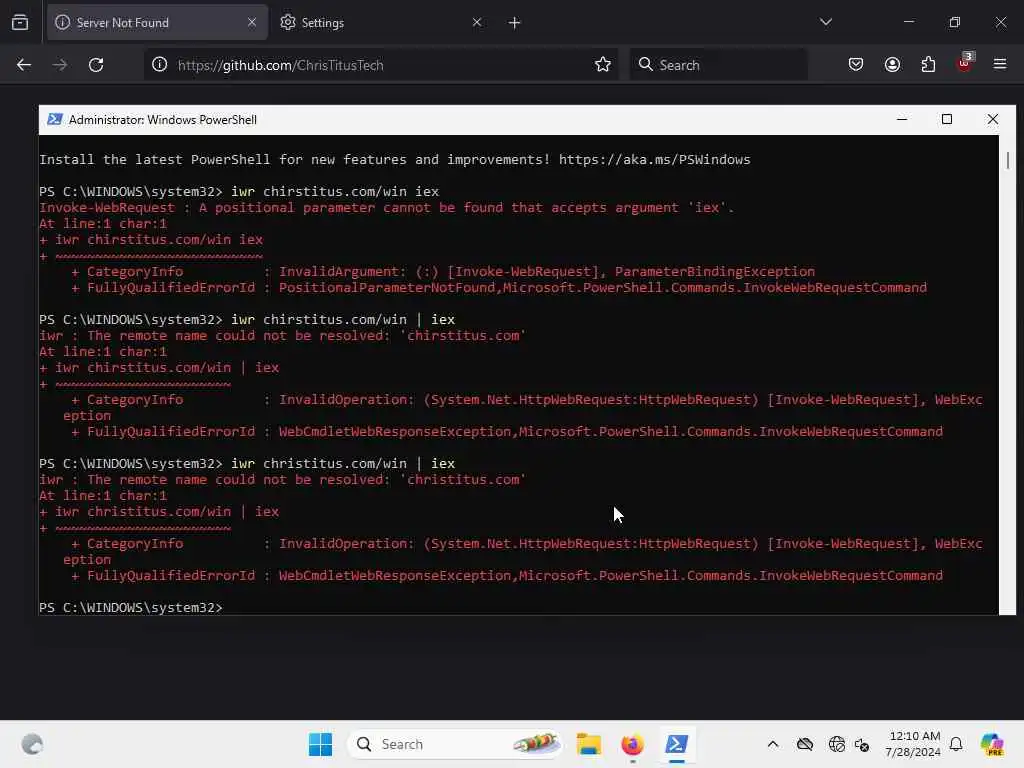The width and height of the screenshot is (1024, 768).
Task: Minimize the Firefox browser window
Action: (909, 22)
